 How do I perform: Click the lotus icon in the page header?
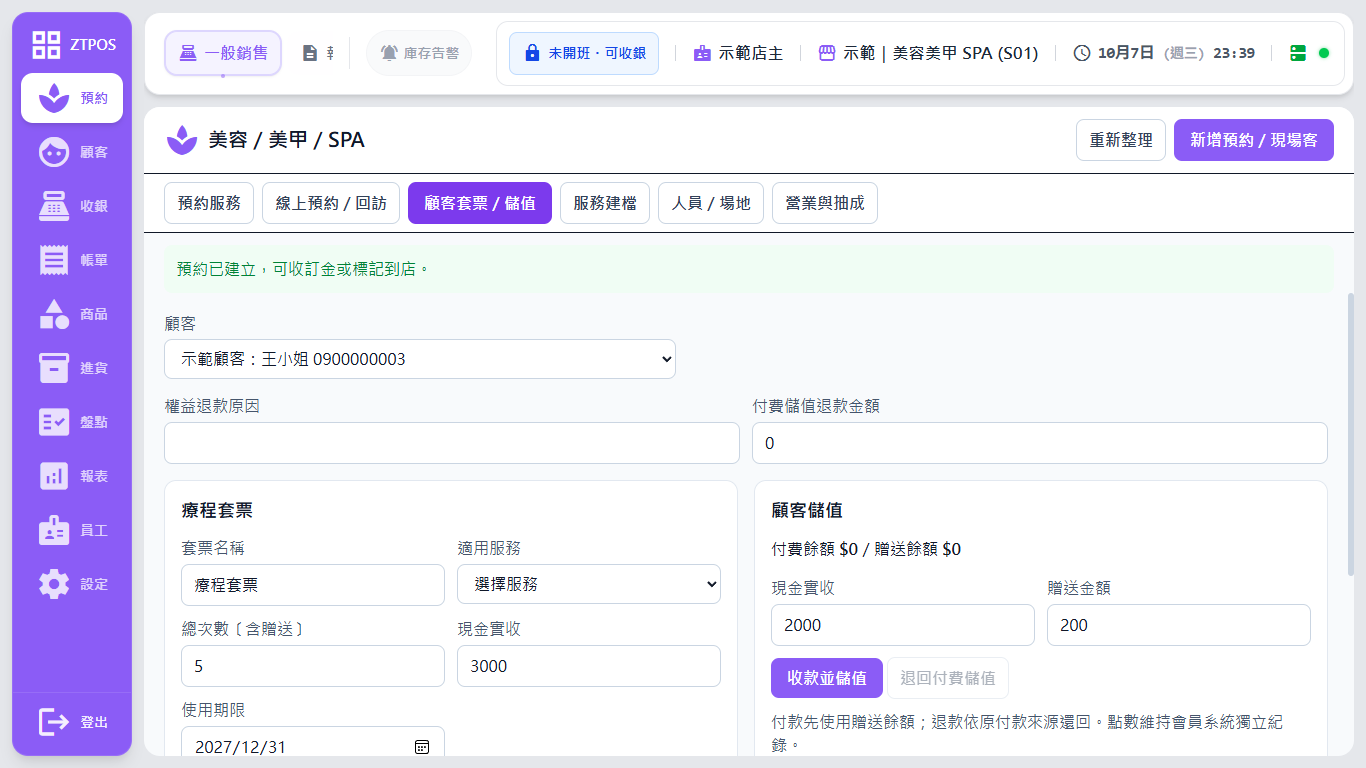tap(182, 140)
